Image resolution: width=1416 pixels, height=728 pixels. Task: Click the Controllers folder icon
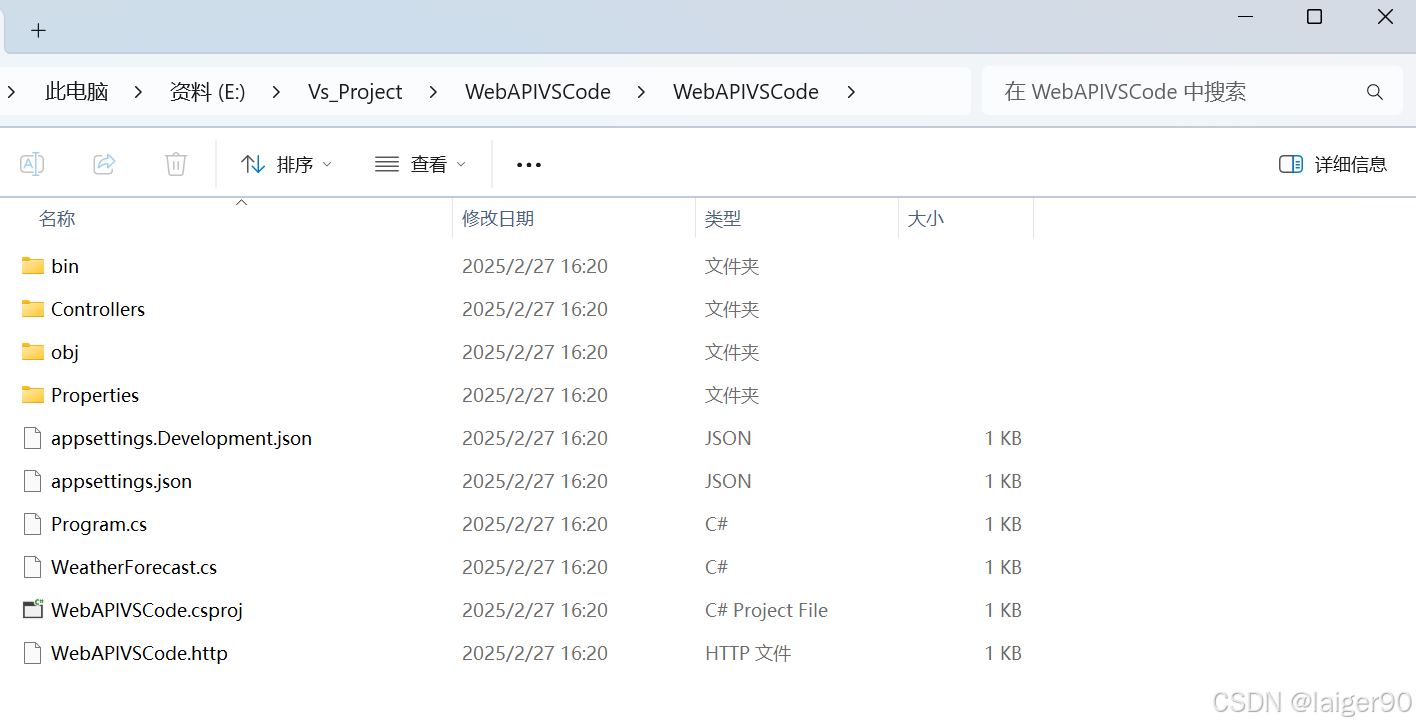click(x=33, y=309)
